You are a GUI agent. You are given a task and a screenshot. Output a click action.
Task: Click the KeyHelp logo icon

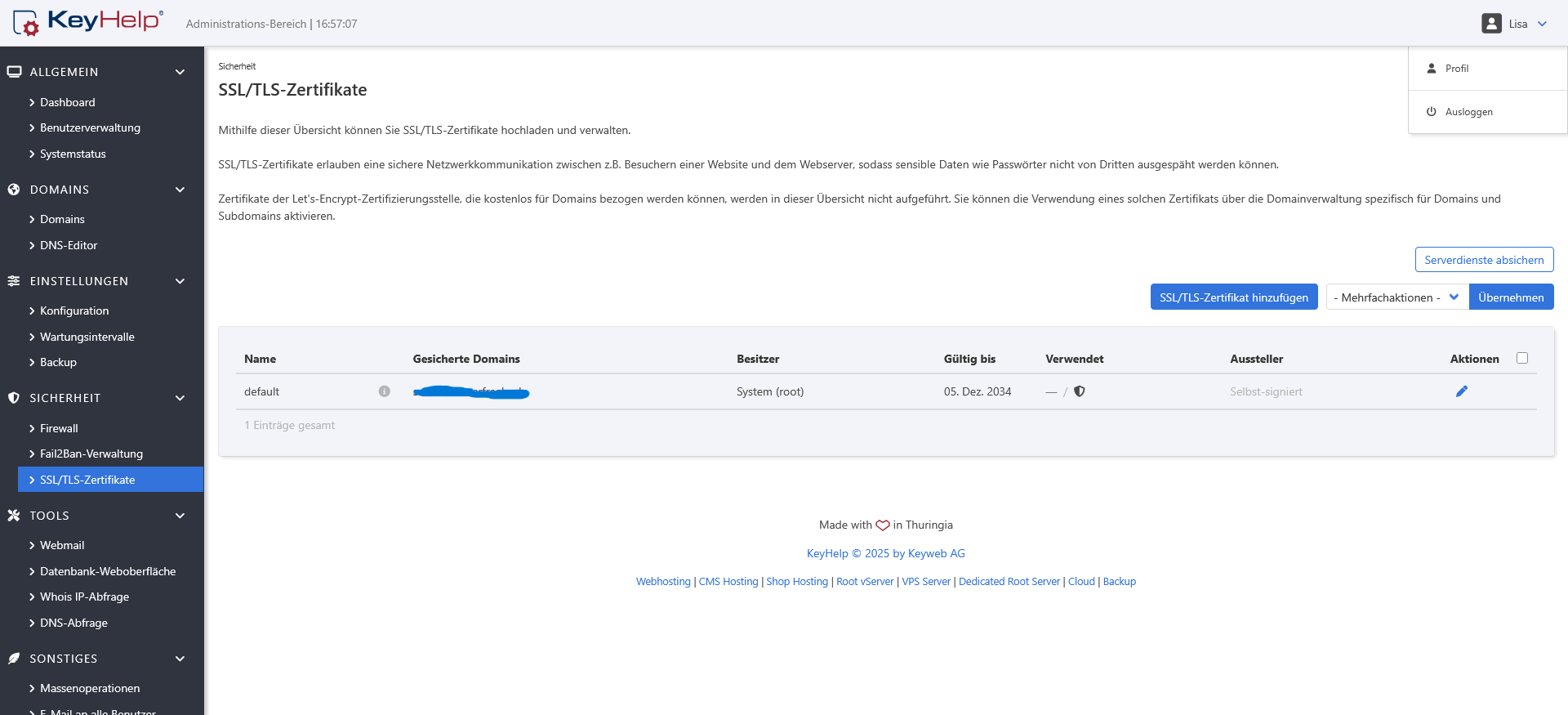(x=26, y=23)
